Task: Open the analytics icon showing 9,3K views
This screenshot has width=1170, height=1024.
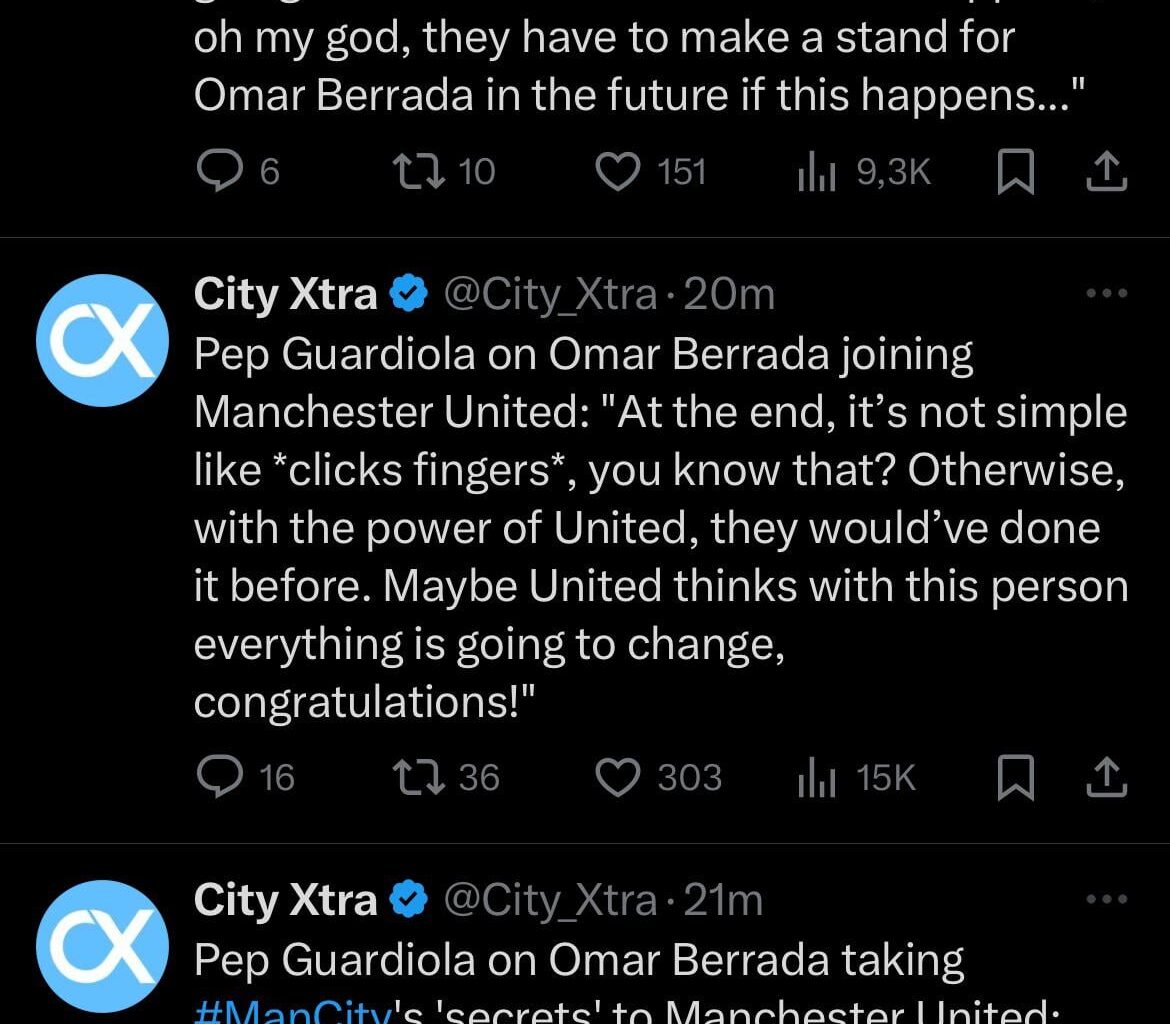Action: [x=818, y=171]
